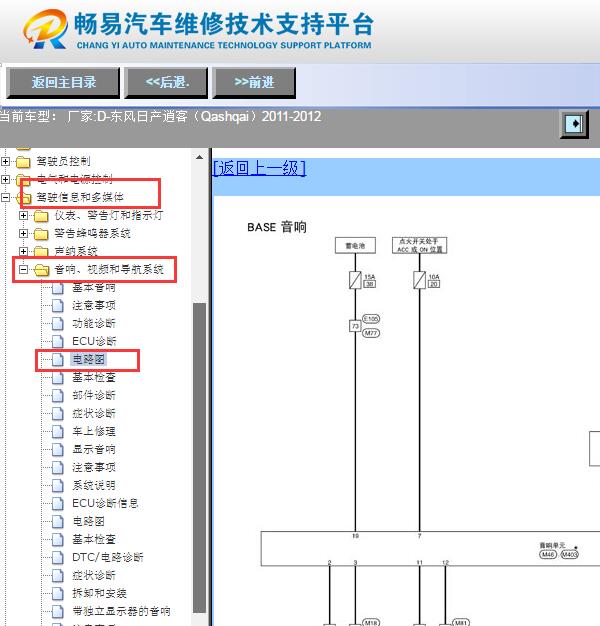Open the highlighted 电路图 page
Screen dimensions: 600x626
tap(88, 359)
